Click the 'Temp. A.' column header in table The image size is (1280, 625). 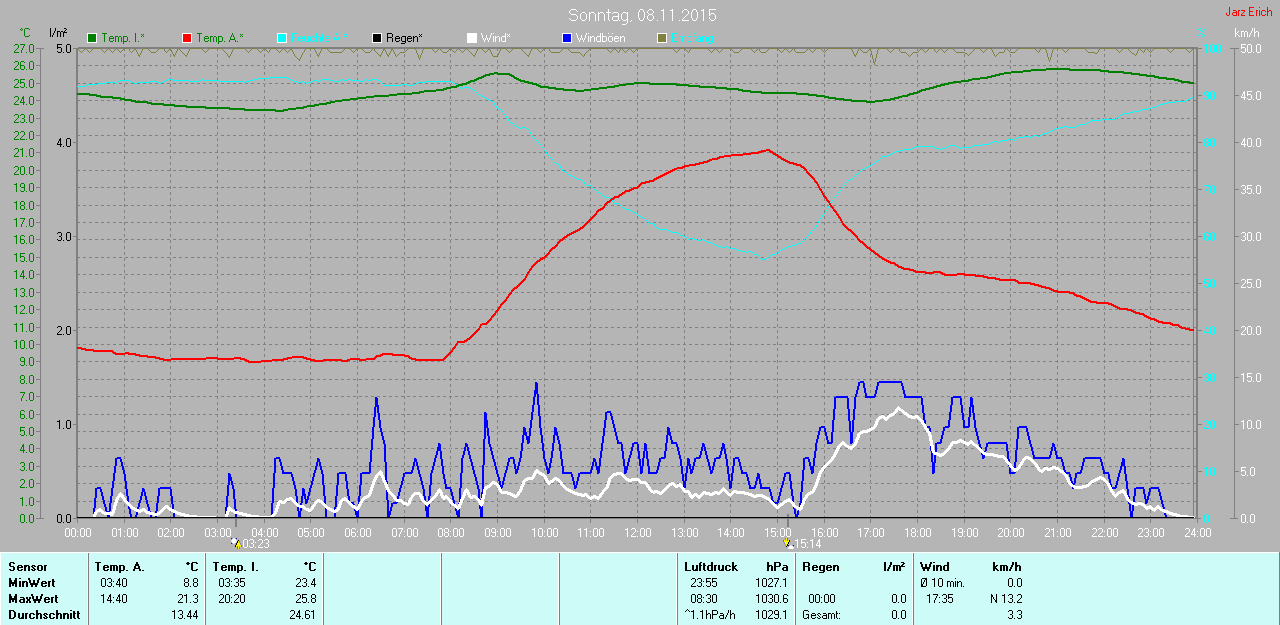pos(119,567)
